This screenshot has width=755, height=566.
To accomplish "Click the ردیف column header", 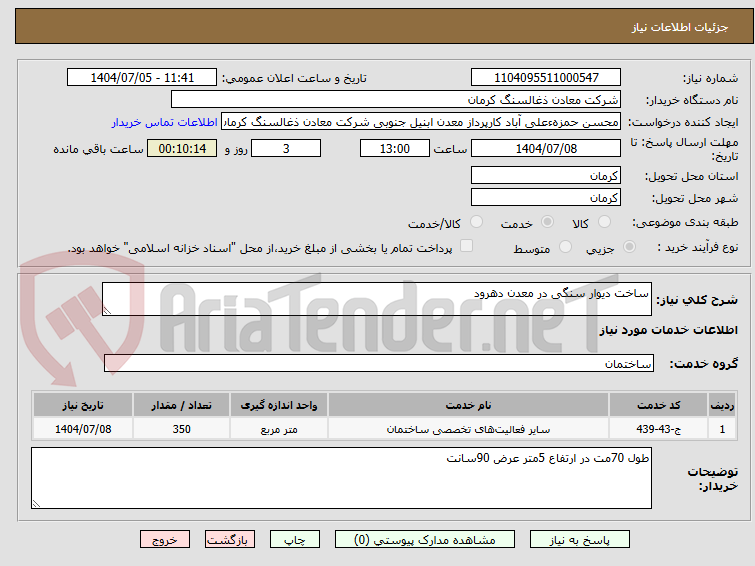I will coord(722,405).
